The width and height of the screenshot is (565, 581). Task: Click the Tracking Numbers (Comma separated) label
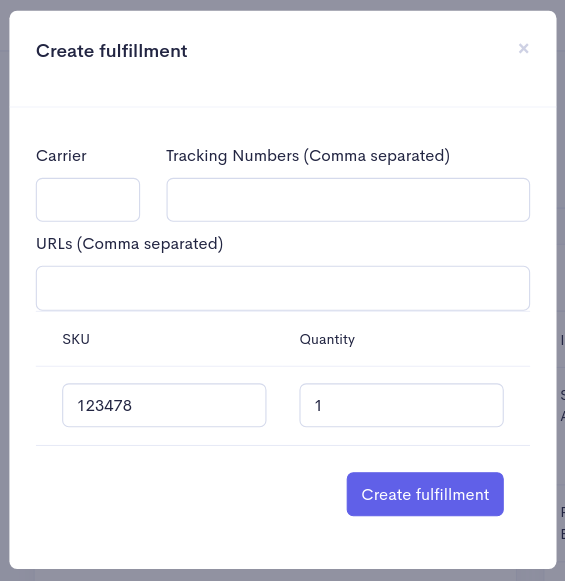[308, 156]
